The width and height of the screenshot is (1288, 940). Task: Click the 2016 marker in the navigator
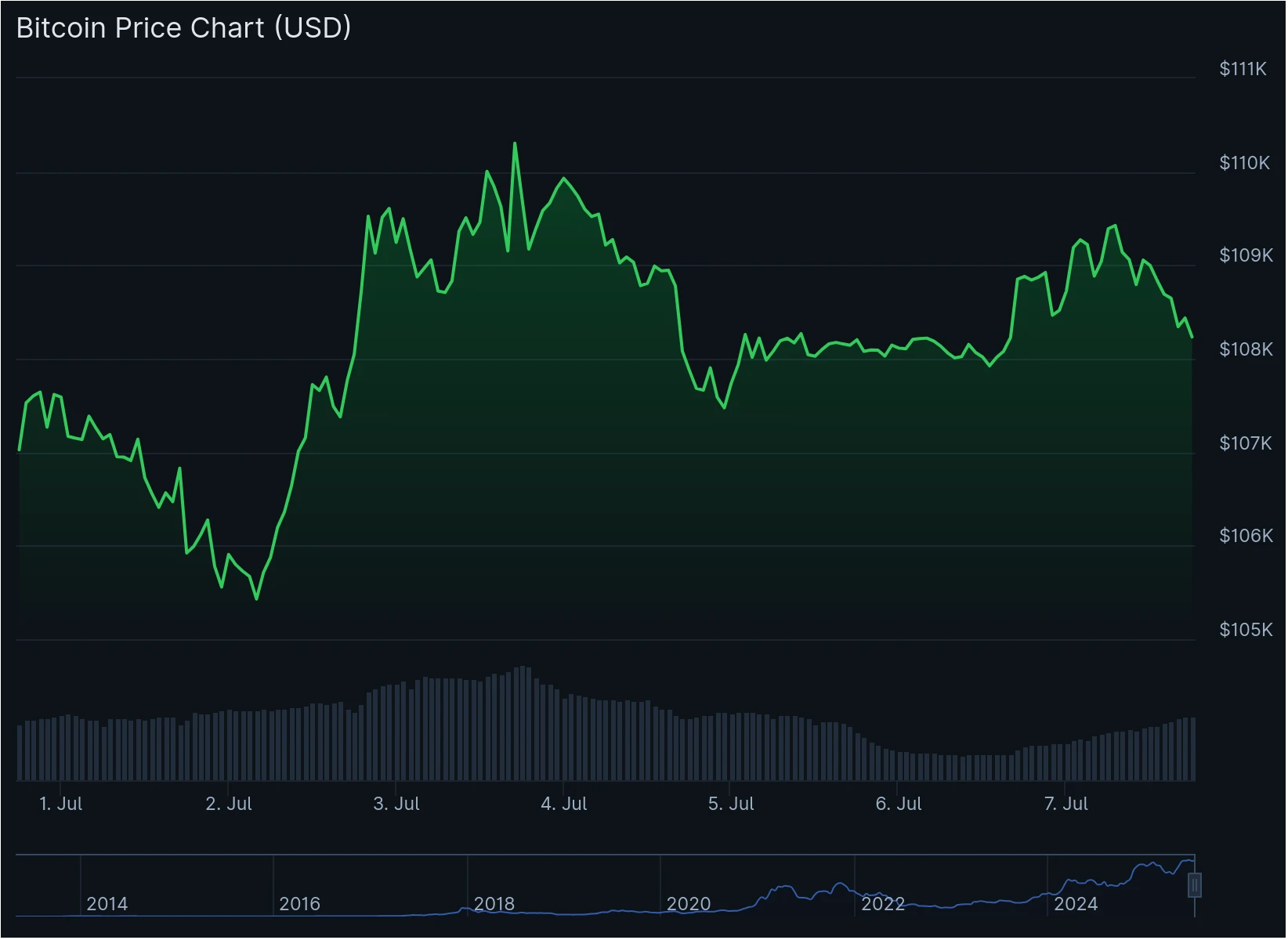pyautogui.click(x=299, y=904)
